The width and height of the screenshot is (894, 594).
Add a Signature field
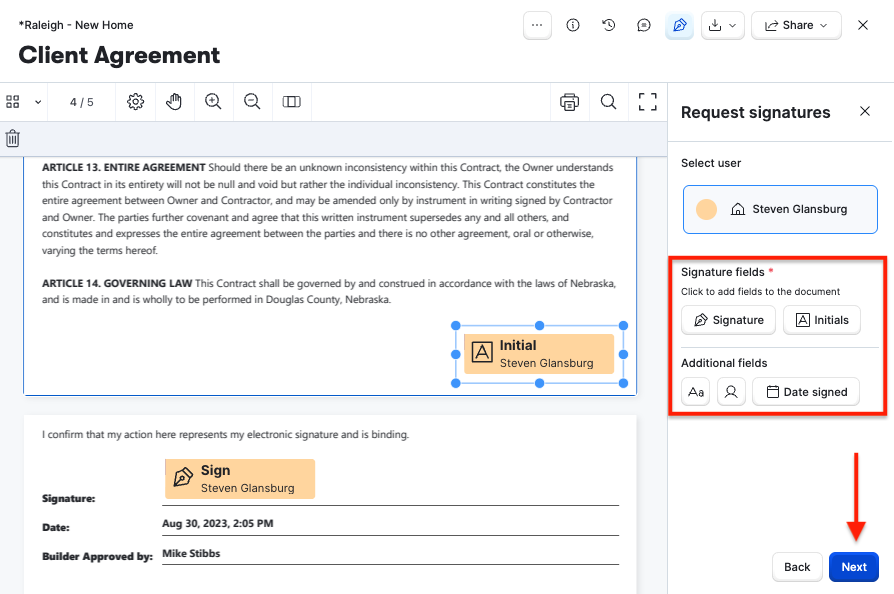(x=729, y=320)
